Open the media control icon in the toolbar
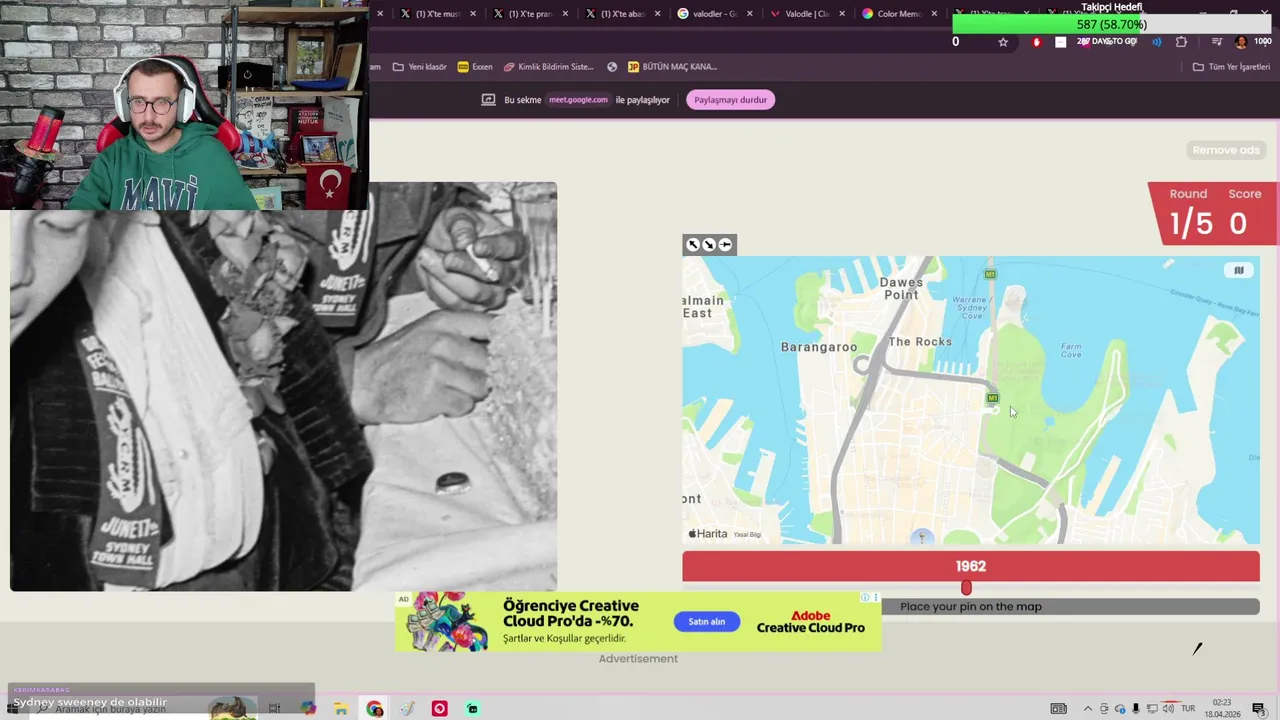The image size is (1280, 720). click(1217, 42)
